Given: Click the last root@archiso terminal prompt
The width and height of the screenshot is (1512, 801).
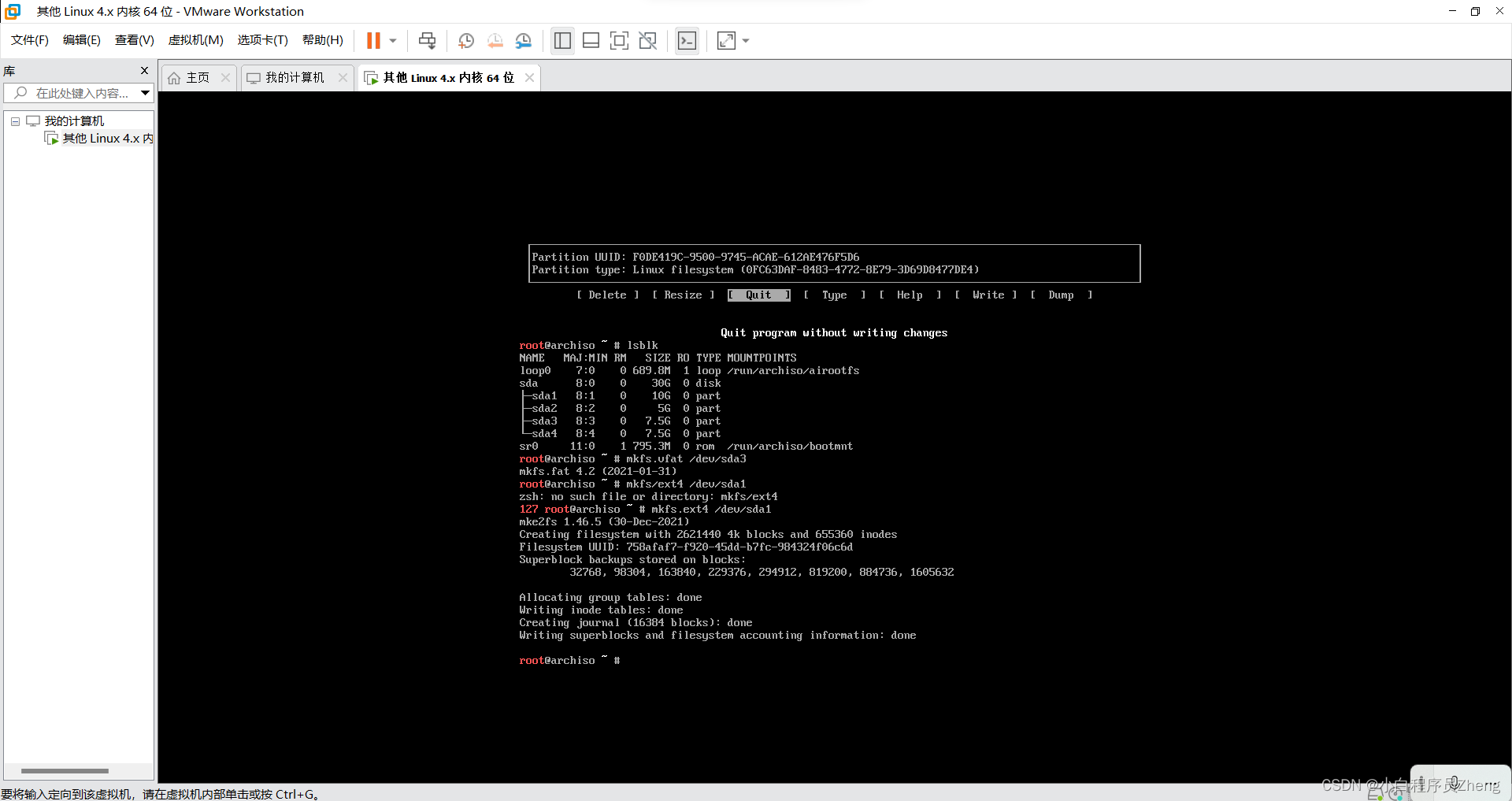Looking at the screenshot, I should tap(569, 660).
